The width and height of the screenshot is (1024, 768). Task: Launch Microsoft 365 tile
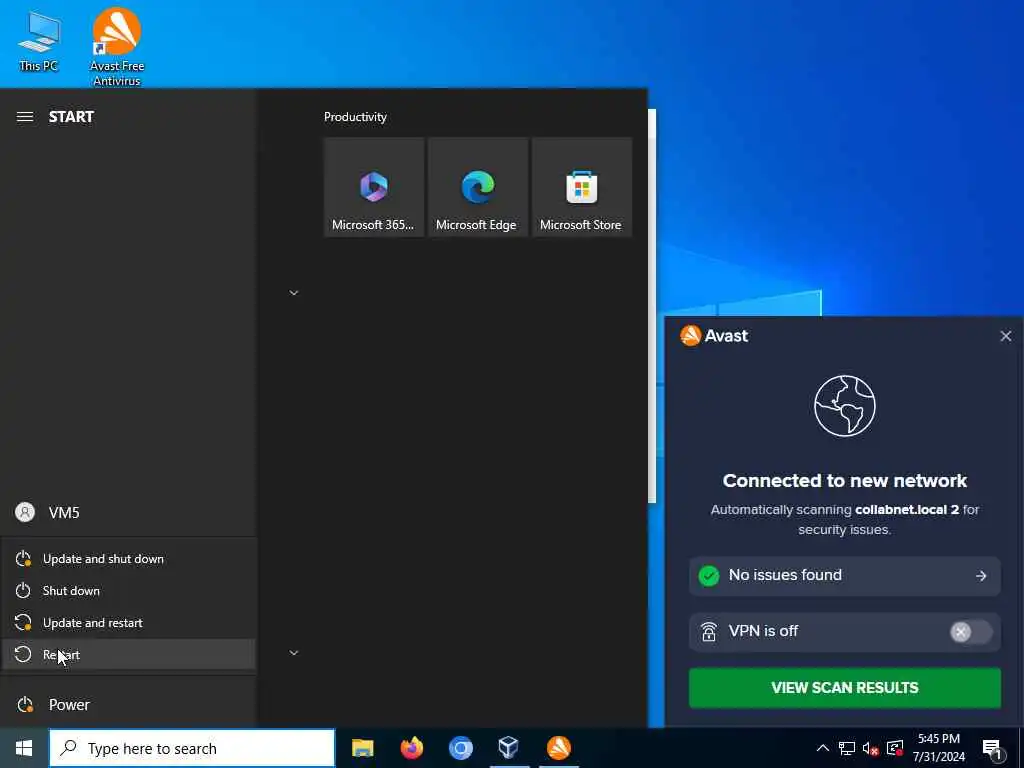(374, 187)
